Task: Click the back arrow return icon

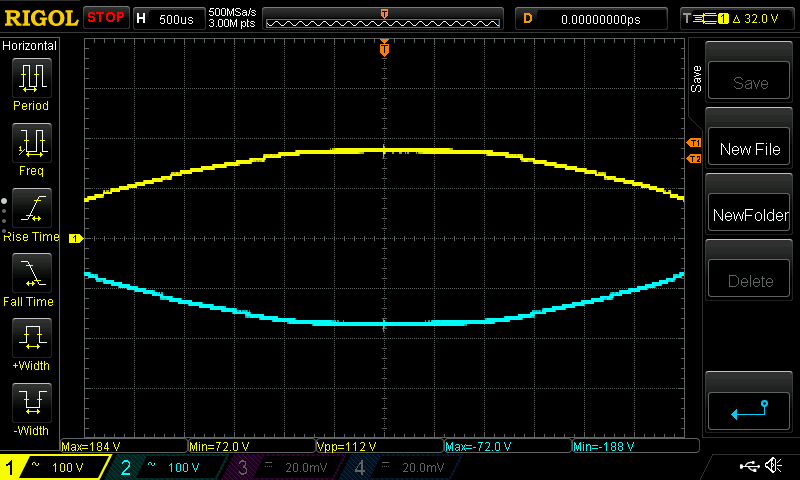Action: [750, 409]
